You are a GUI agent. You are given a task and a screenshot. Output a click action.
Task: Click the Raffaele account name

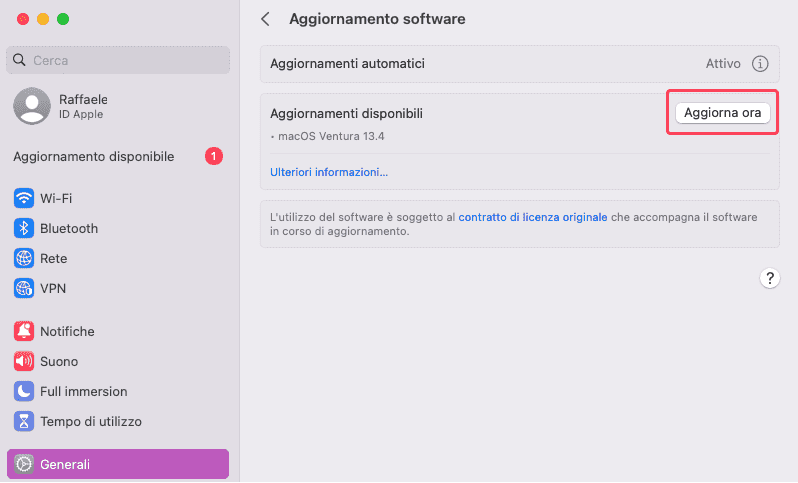tap(83, 99)
